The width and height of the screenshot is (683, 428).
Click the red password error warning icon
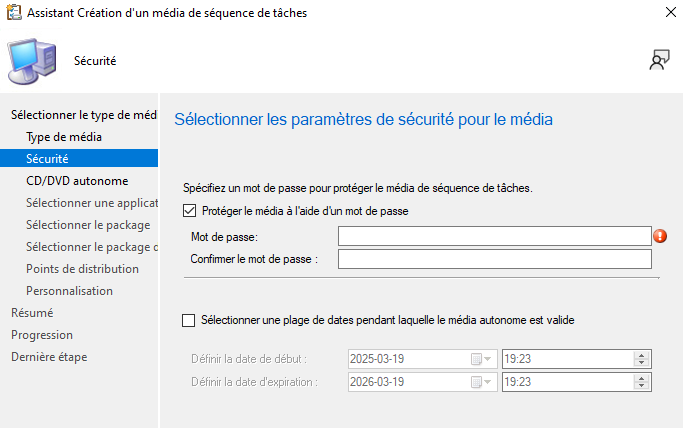pyautogui.click(x=660, y=237)
